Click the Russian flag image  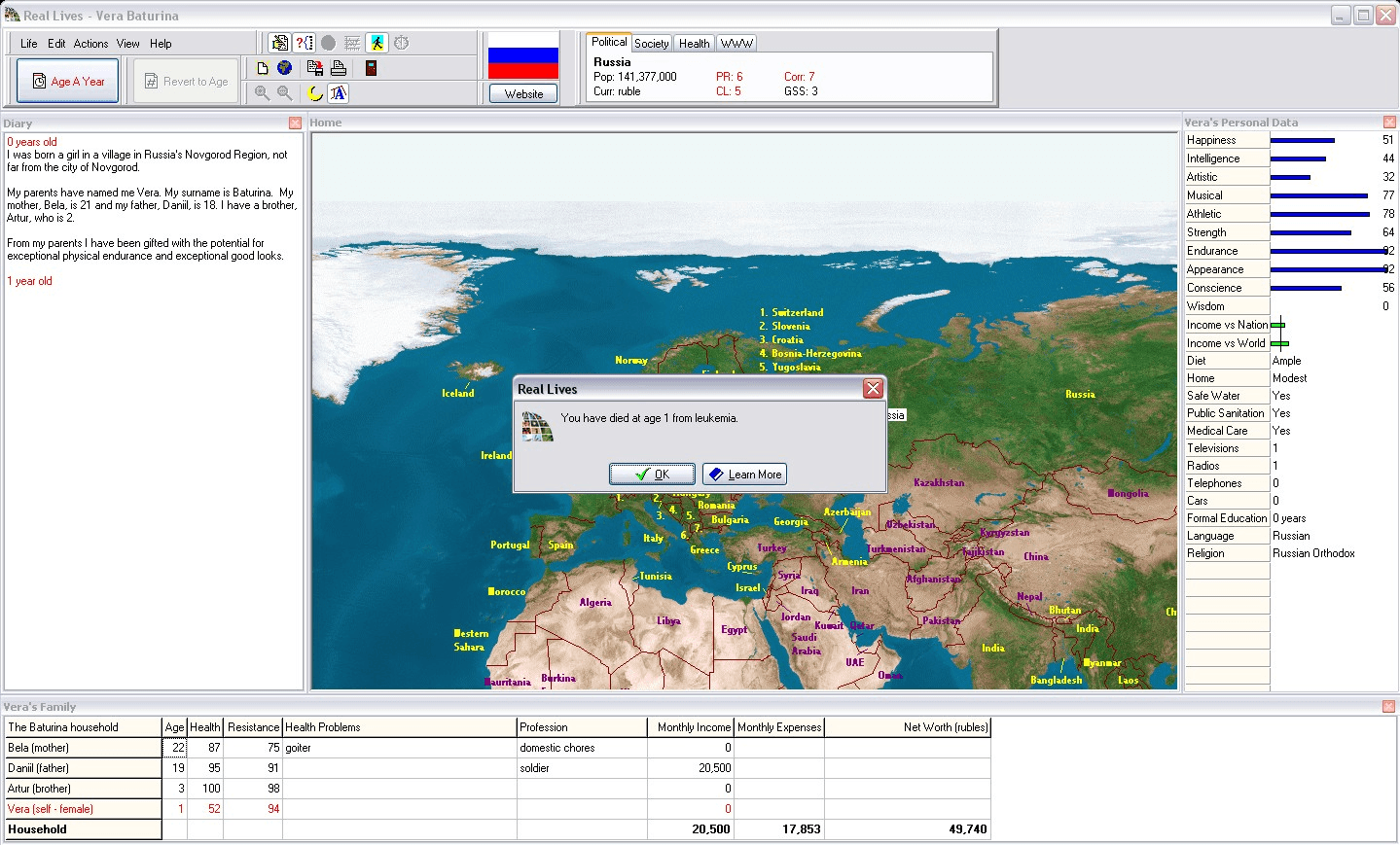pos(523,55)
